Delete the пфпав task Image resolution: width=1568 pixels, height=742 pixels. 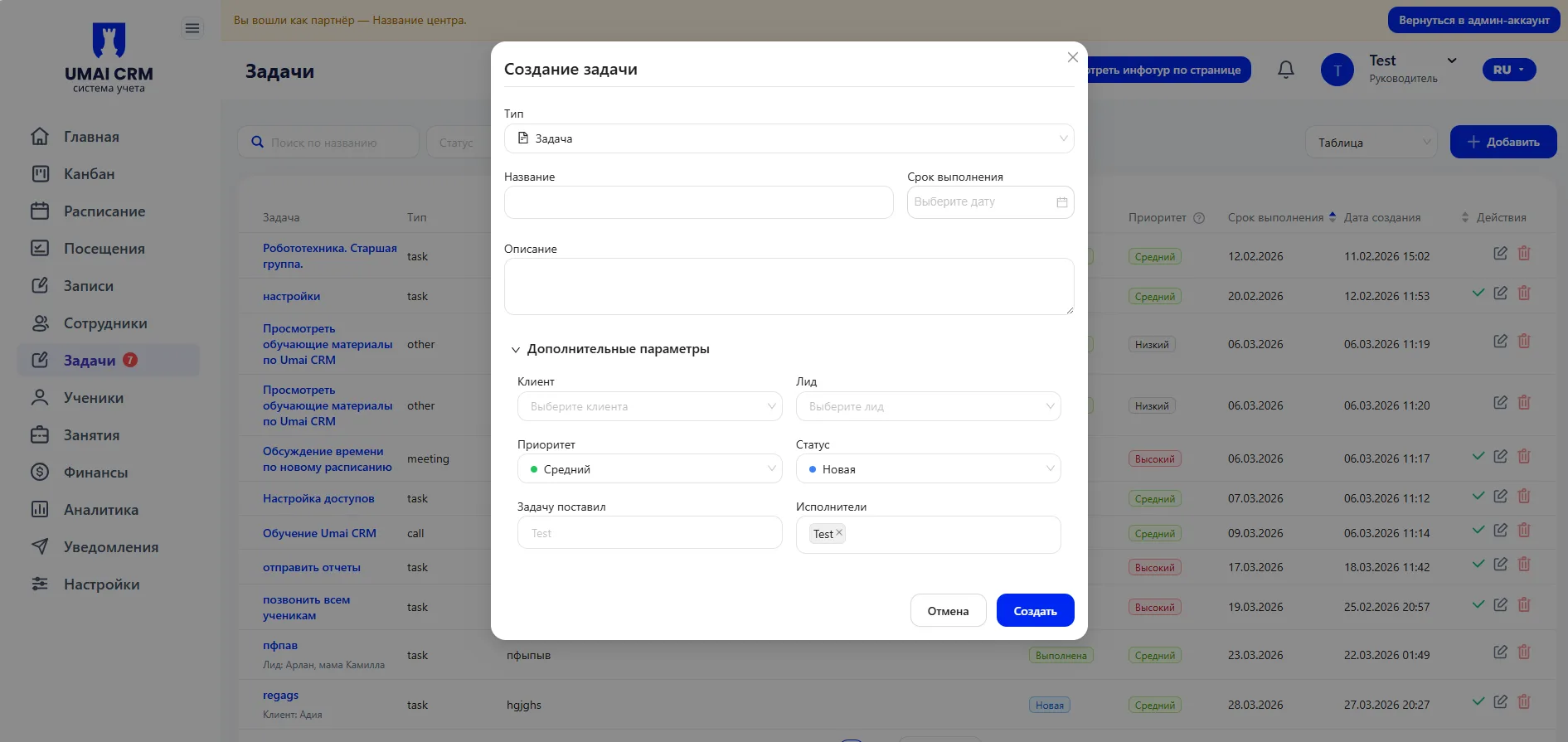[1524, 652]
